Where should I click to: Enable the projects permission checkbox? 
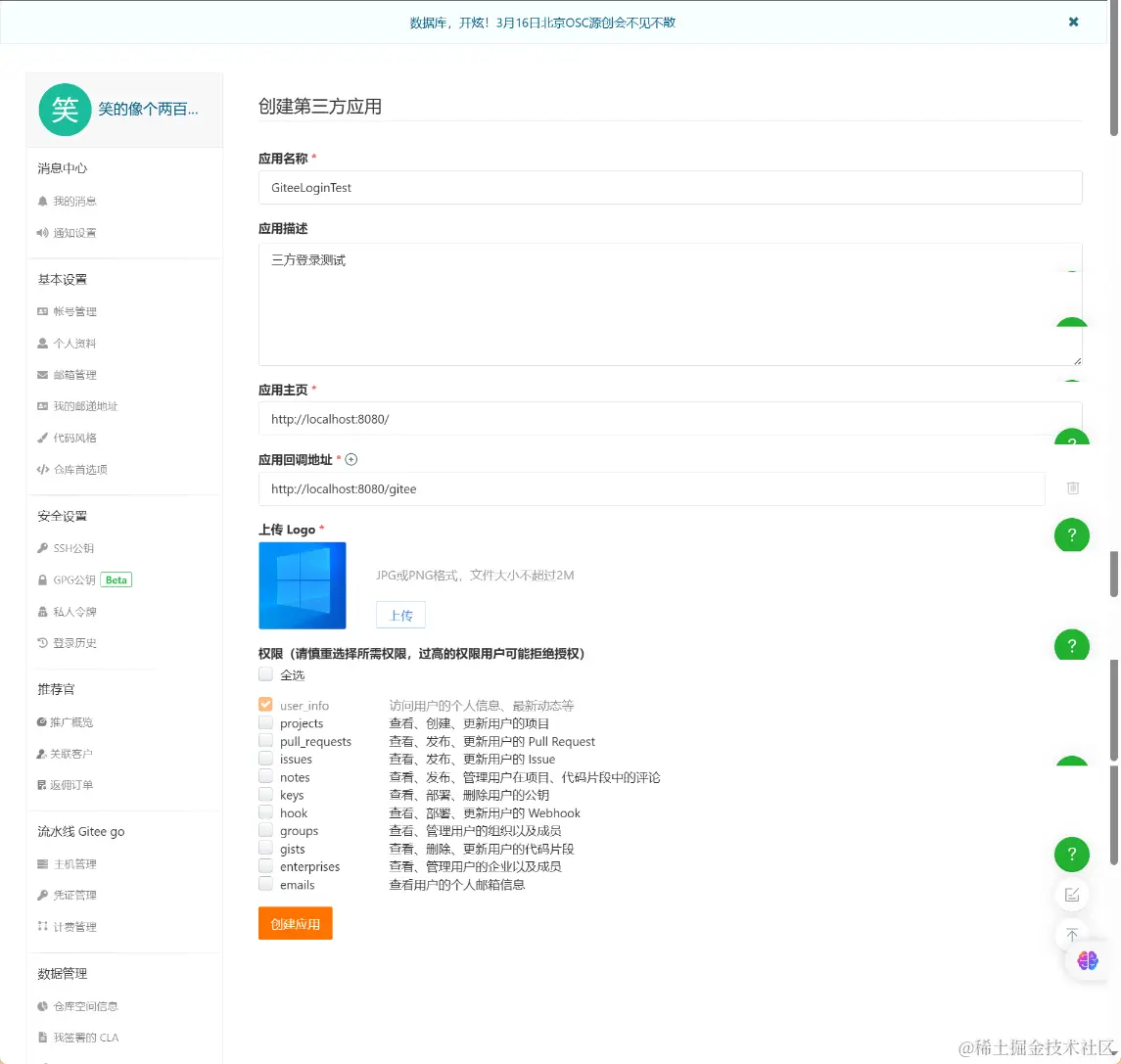point(266,722)
